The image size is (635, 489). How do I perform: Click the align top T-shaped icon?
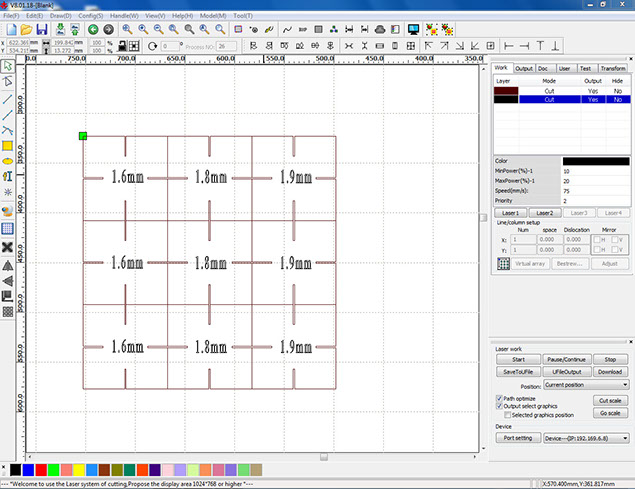[540, 46]
